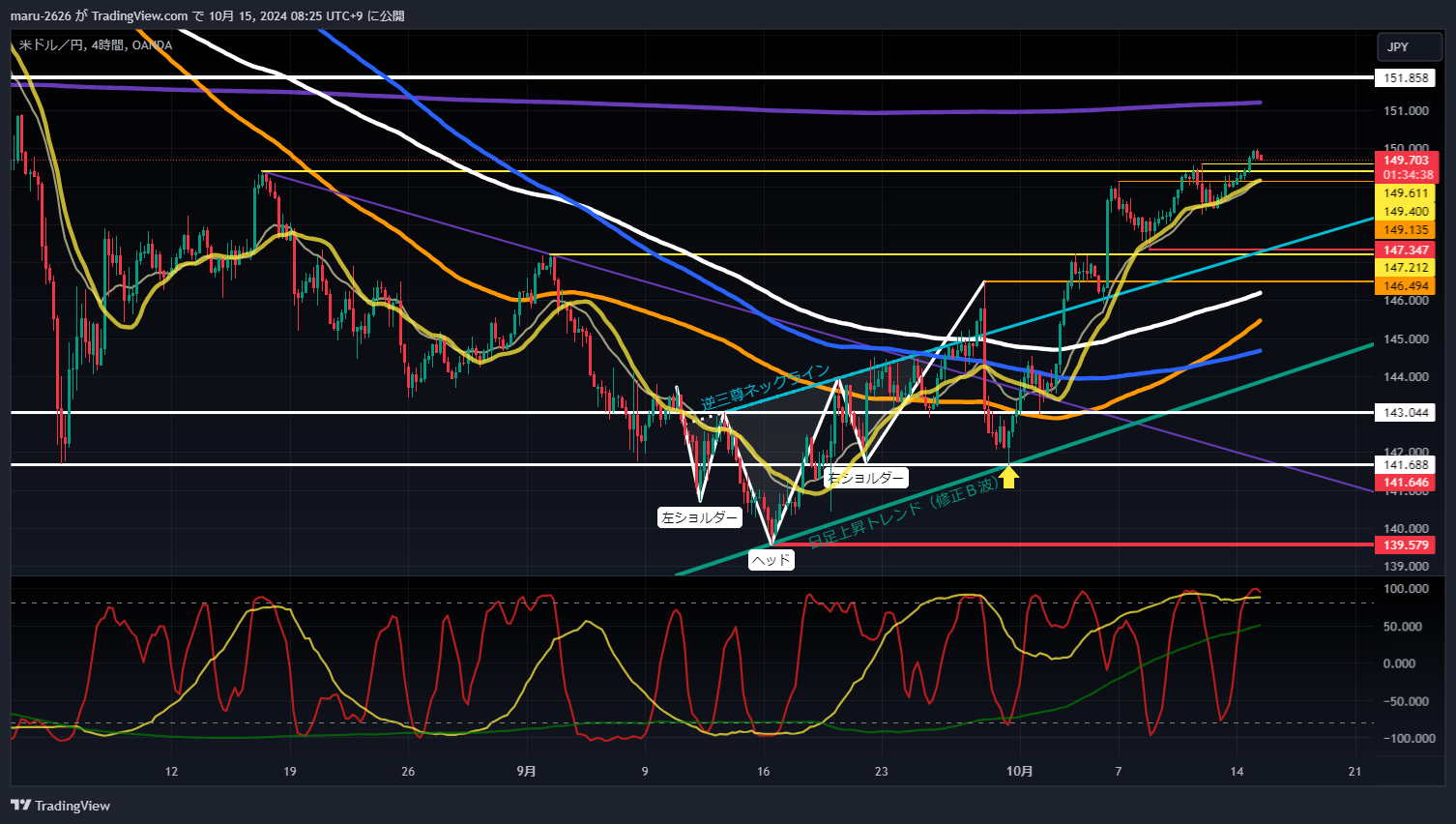Click the current price label 149.703
This screenshot has height=824, width=1456.
point(1406,161)
